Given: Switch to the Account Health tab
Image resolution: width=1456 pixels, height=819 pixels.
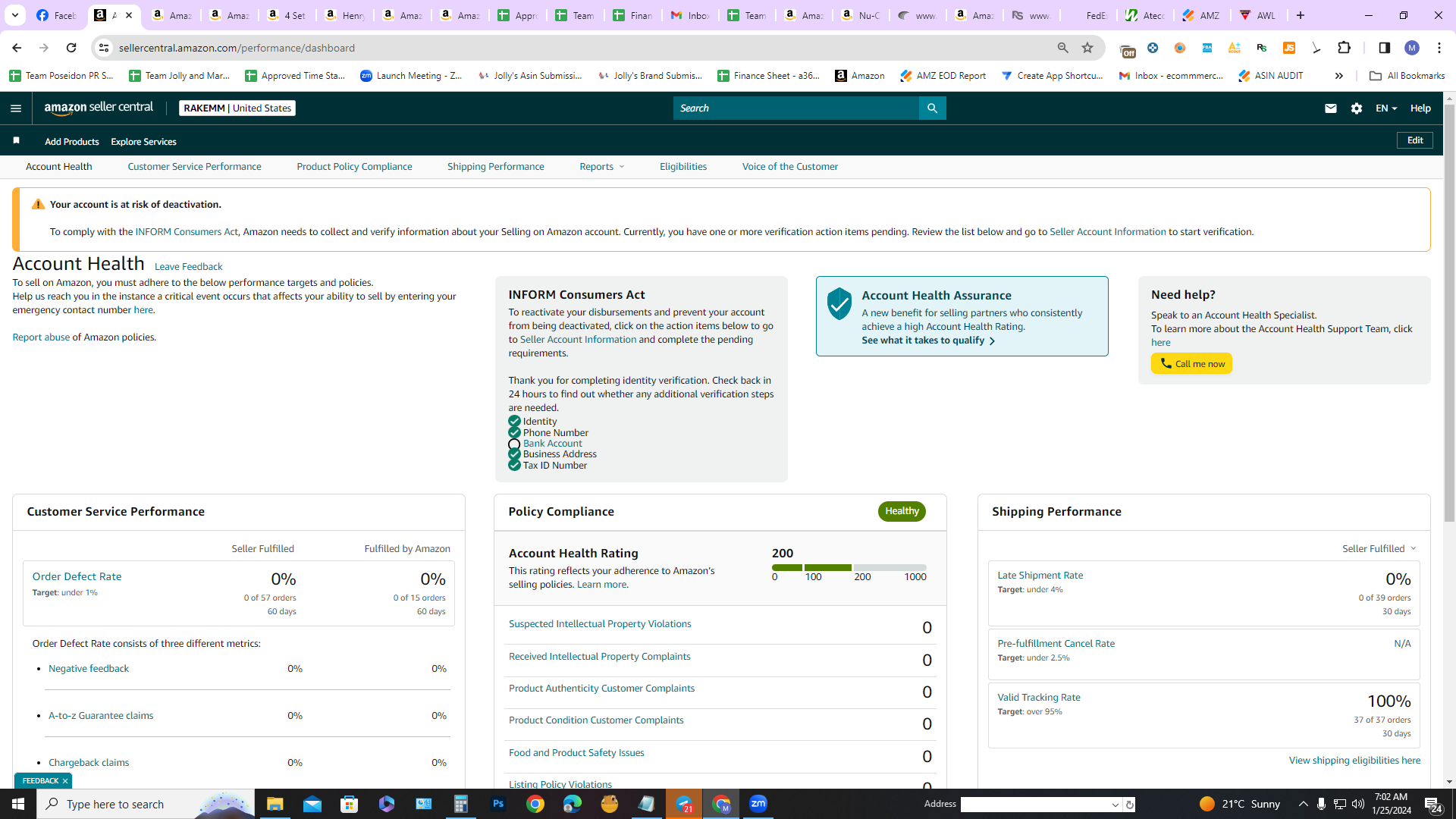Looking at the screenshot, I should (x=59, y=167).
